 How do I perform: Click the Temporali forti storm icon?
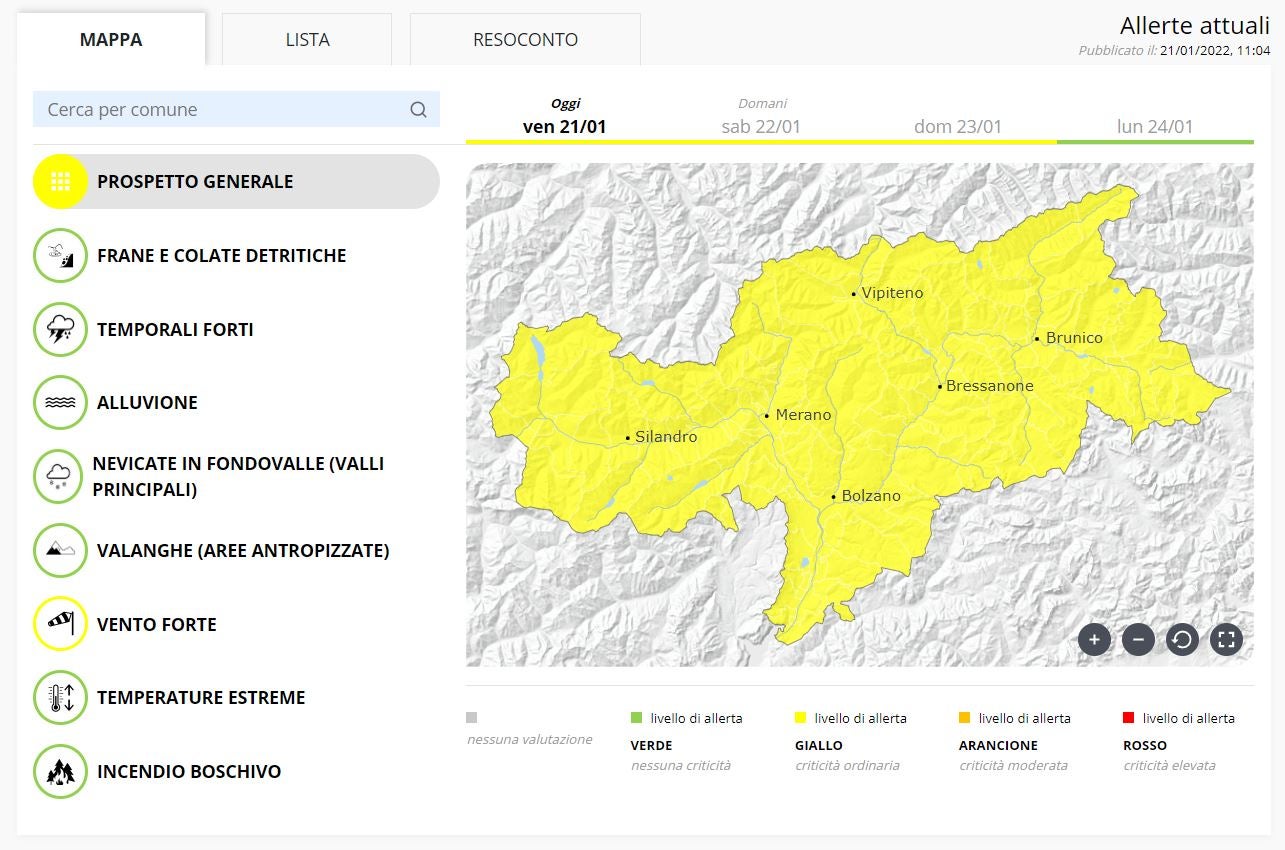(60, 330)
